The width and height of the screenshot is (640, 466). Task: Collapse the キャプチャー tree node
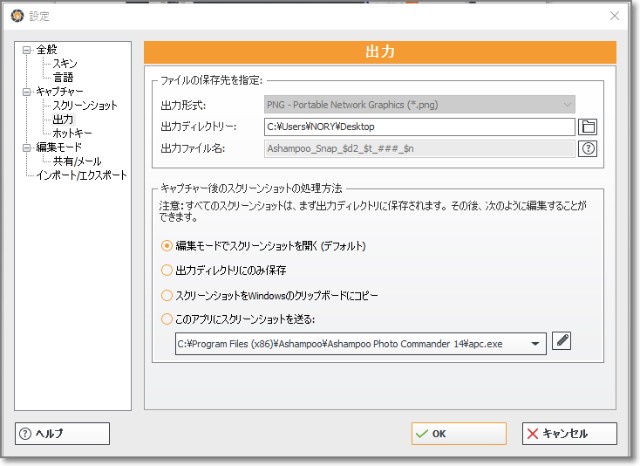pyautogui.click(x=27, y=91)
